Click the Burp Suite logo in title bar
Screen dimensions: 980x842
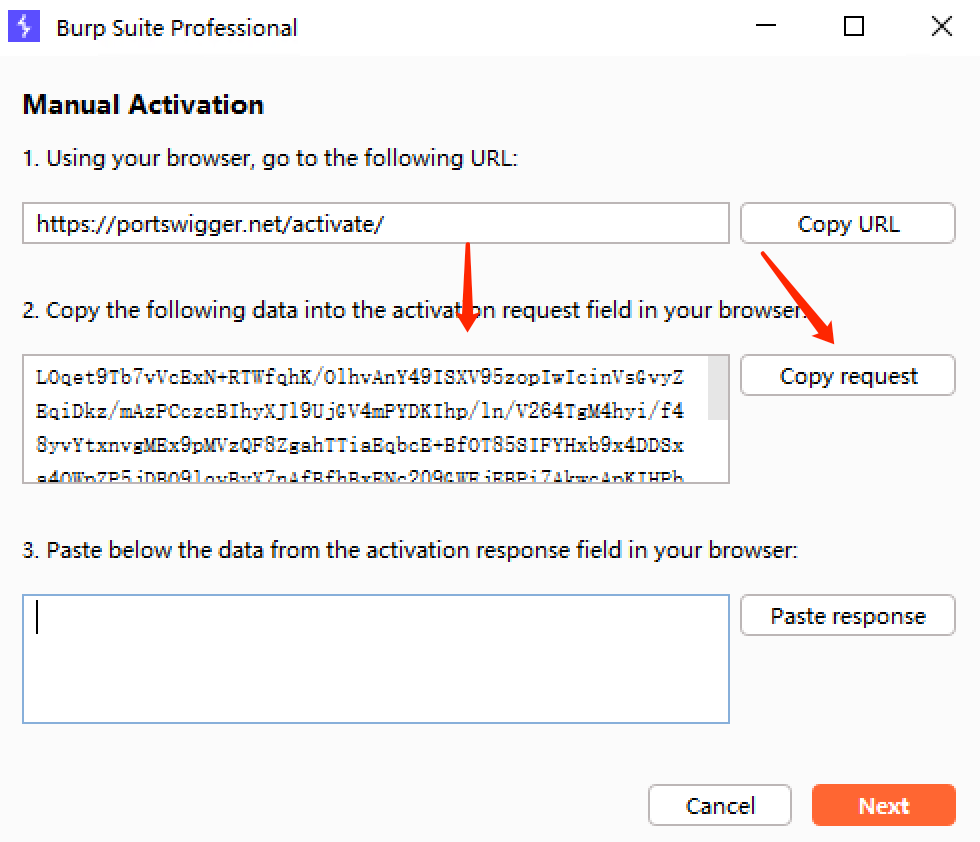(23, 27)
